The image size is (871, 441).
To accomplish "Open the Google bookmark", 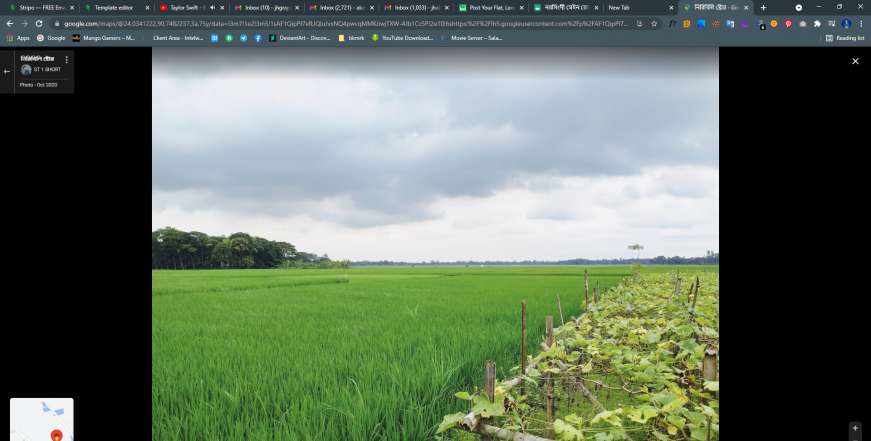I will [51, 38].
